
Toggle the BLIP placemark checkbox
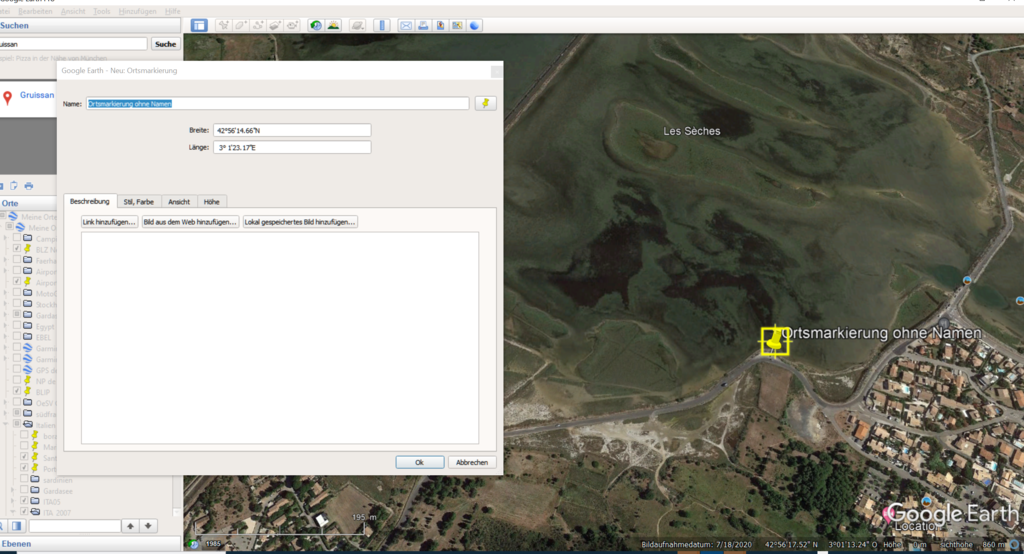pos(17,391)
